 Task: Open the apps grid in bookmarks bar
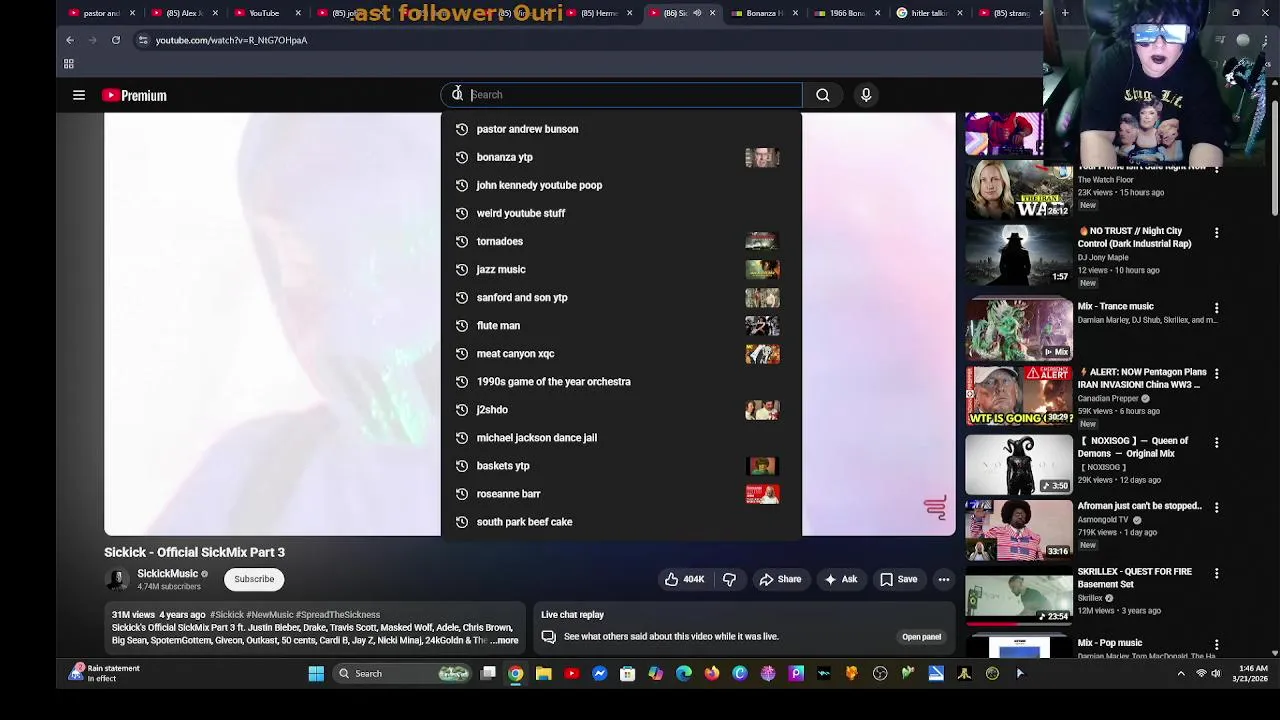pos(69,64)
